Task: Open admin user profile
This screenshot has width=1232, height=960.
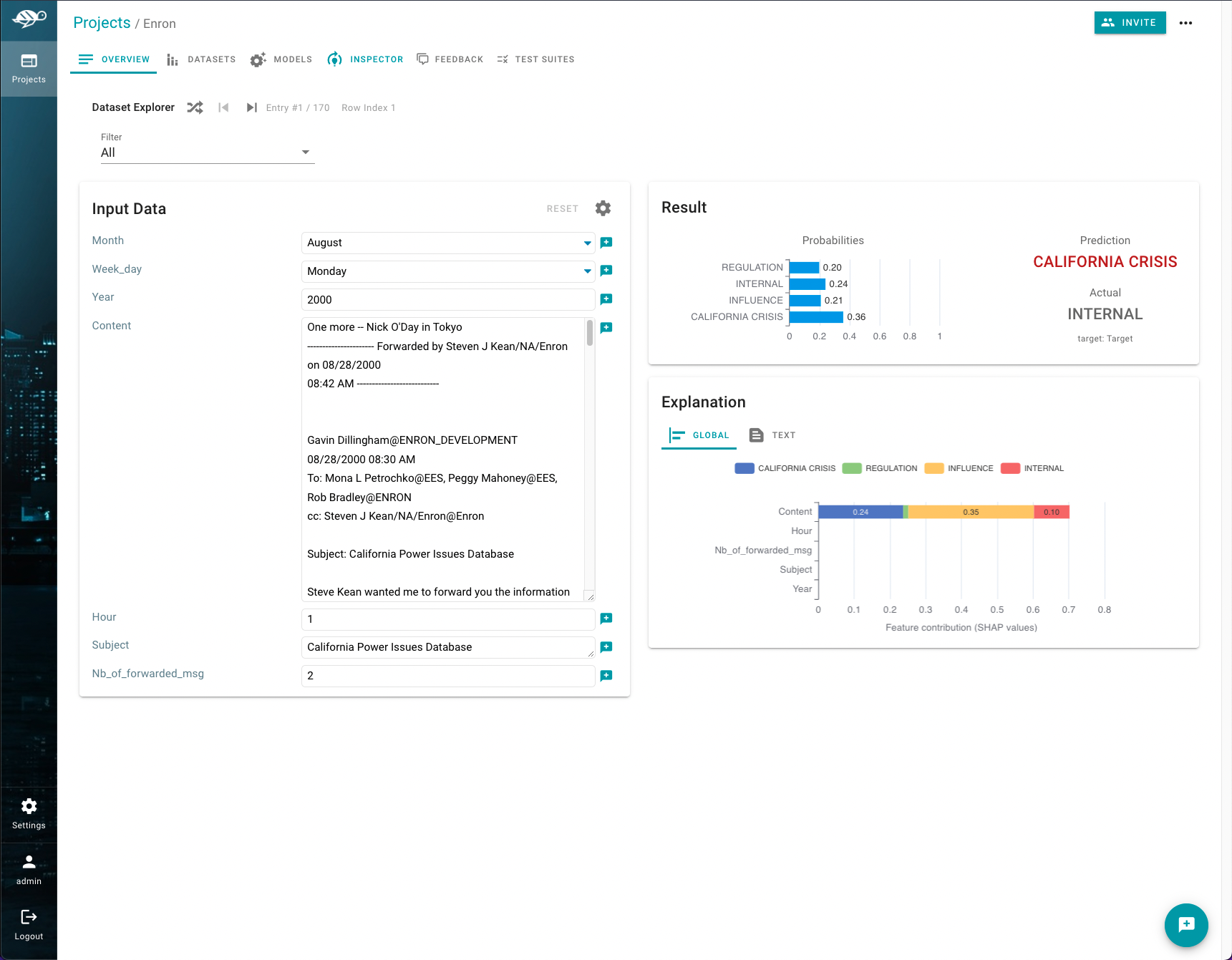Action: [x=29, y=869]
